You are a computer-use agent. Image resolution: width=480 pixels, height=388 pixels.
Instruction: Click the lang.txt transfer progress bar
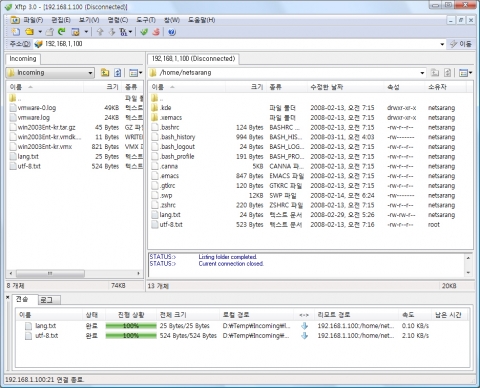131,326
